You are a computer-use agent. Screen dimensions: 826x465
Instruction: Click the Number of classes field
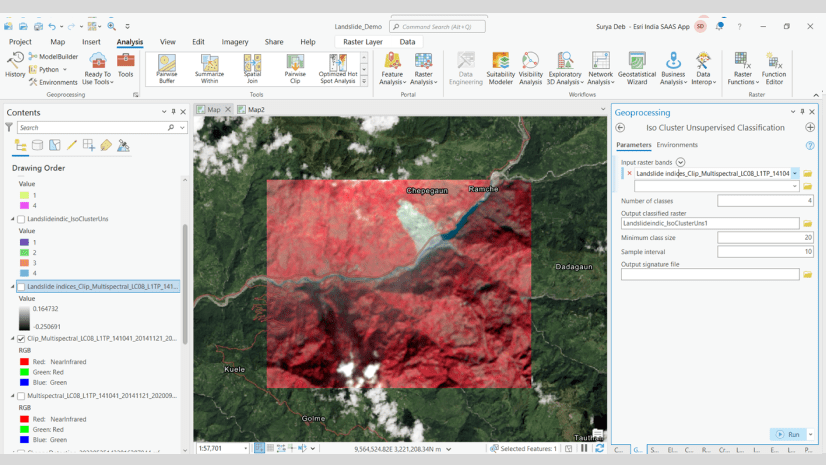tap(765, 201)
